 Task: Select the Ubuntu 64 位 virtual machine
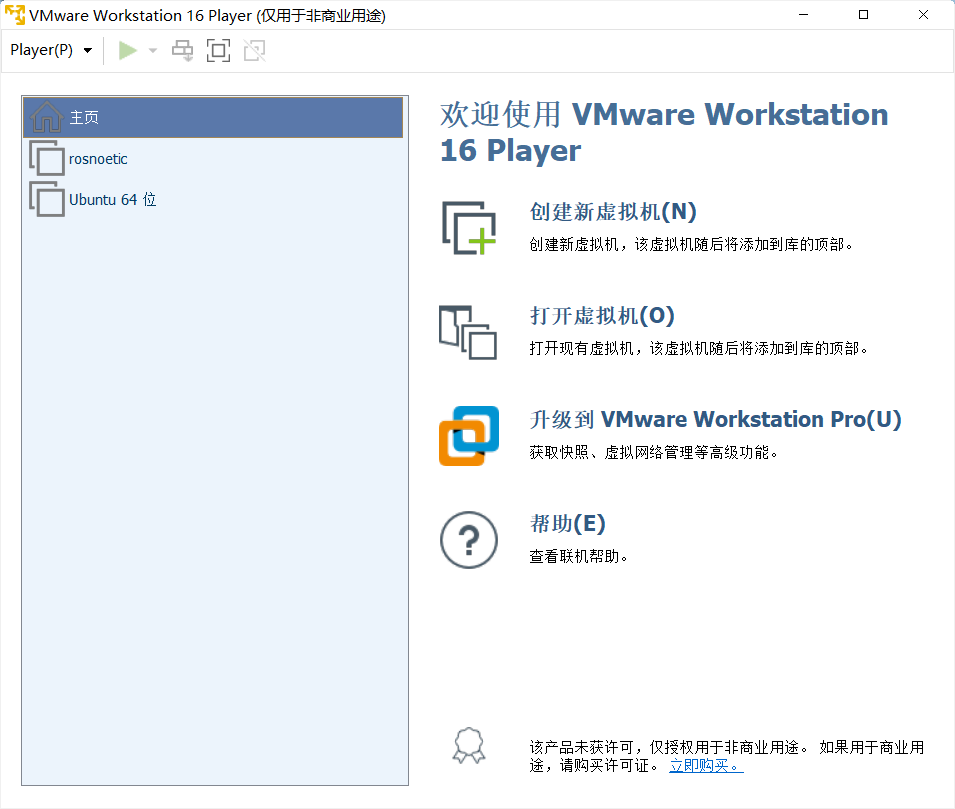tap(213, 200)
